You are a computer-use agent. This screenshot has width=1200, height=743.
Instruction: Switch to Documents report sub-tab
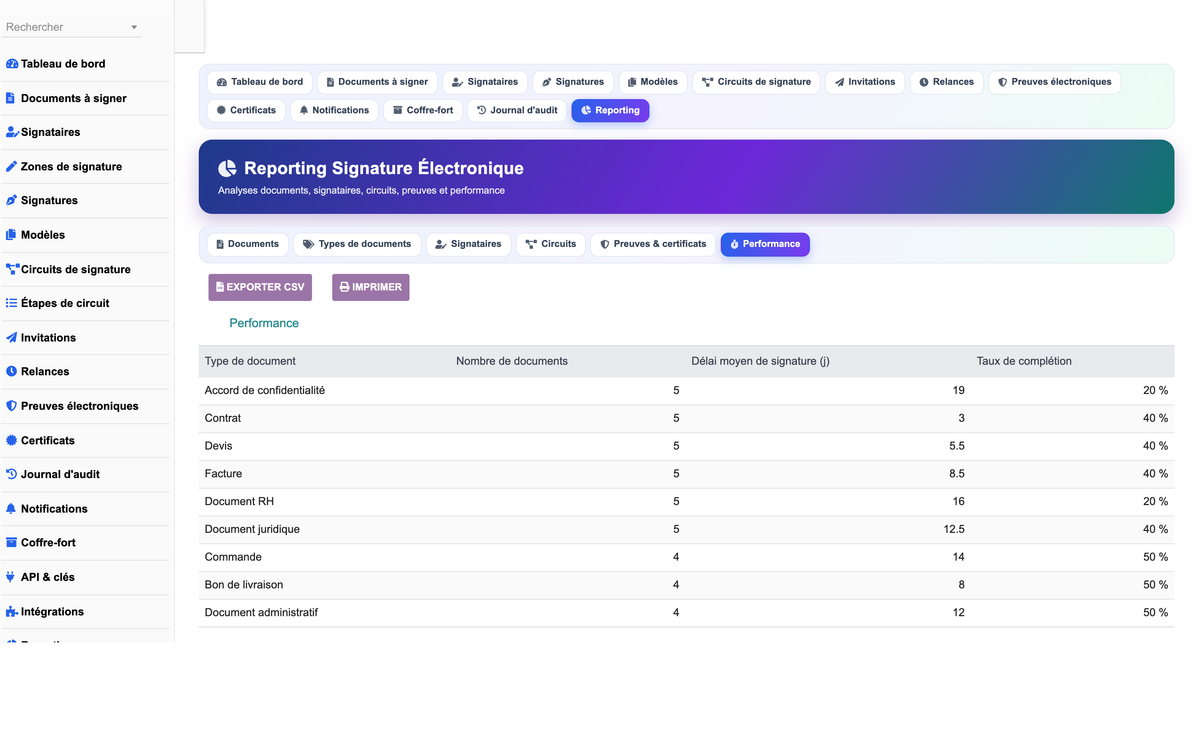pyautogui.click(x=247, y=244)
